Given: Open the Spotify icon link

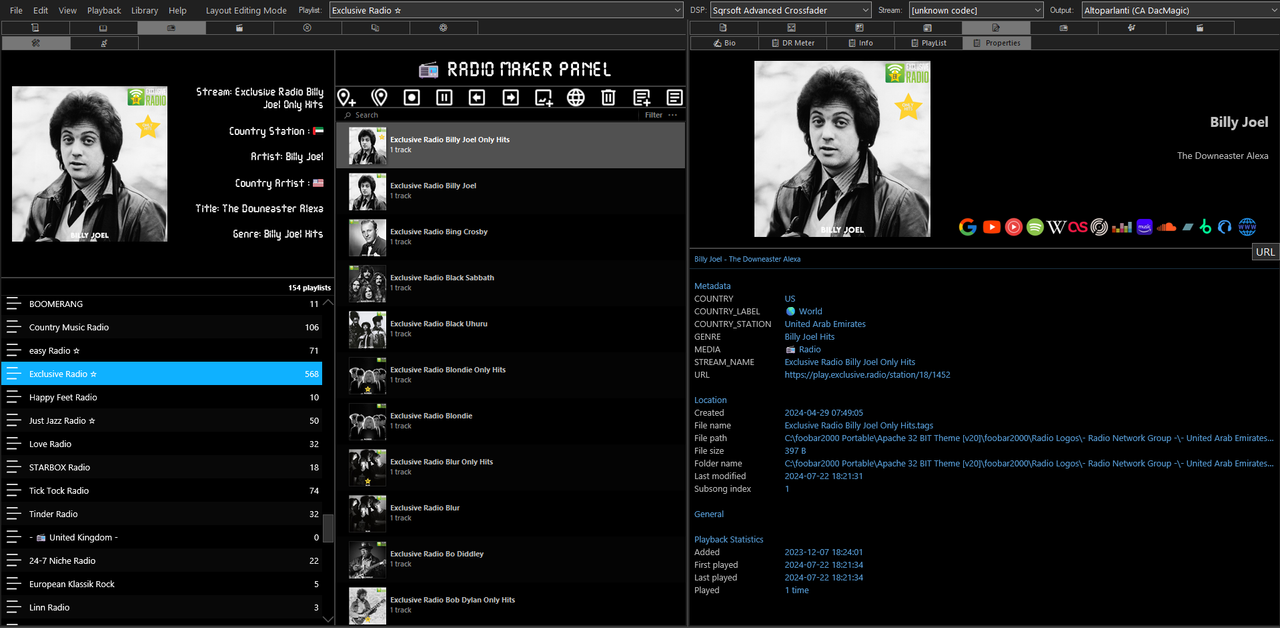Looking at the screenshot, I should 1035,227.
